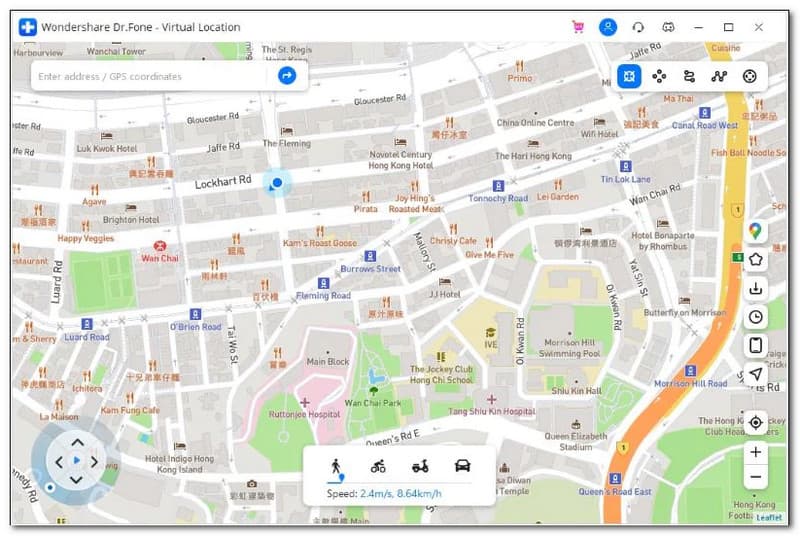Screen dimensions: 800x536
Task: Click Wan Chai Park map label
Action: pyautogui.click(x=373, y=403)
